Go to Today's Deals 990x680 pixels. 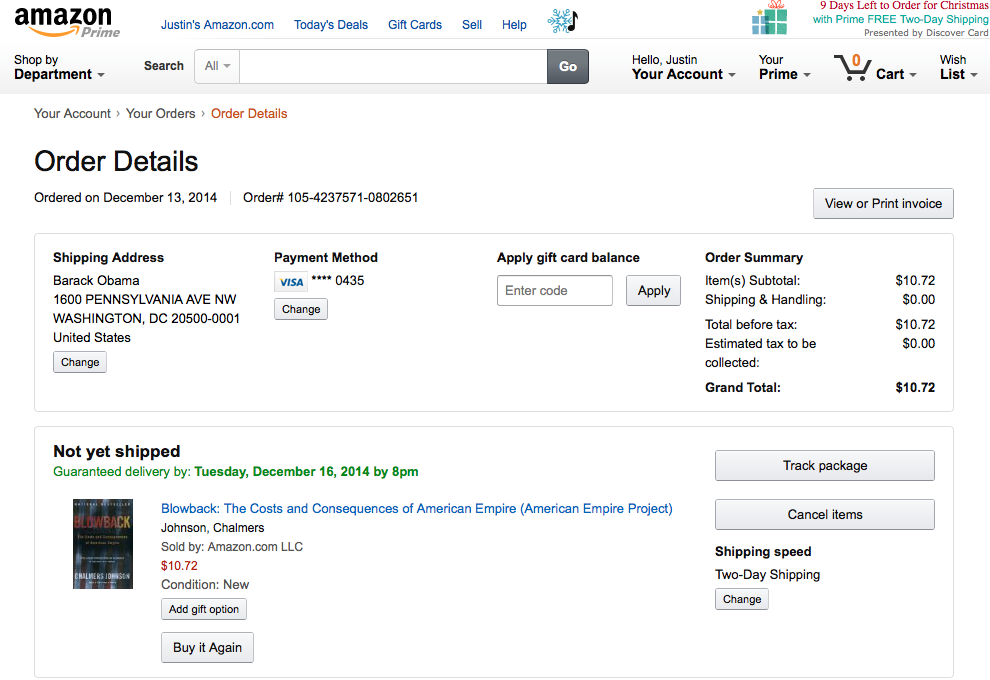331,25
